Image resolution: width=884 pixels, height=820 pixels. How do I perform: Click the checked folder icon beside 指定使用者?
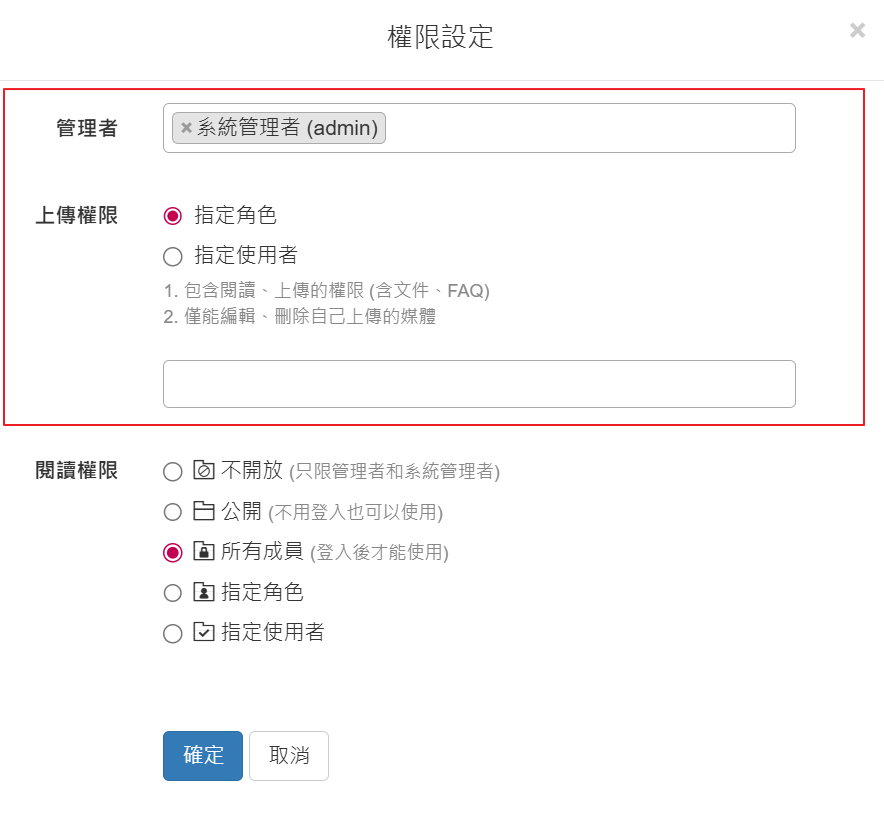pos(204,632)
